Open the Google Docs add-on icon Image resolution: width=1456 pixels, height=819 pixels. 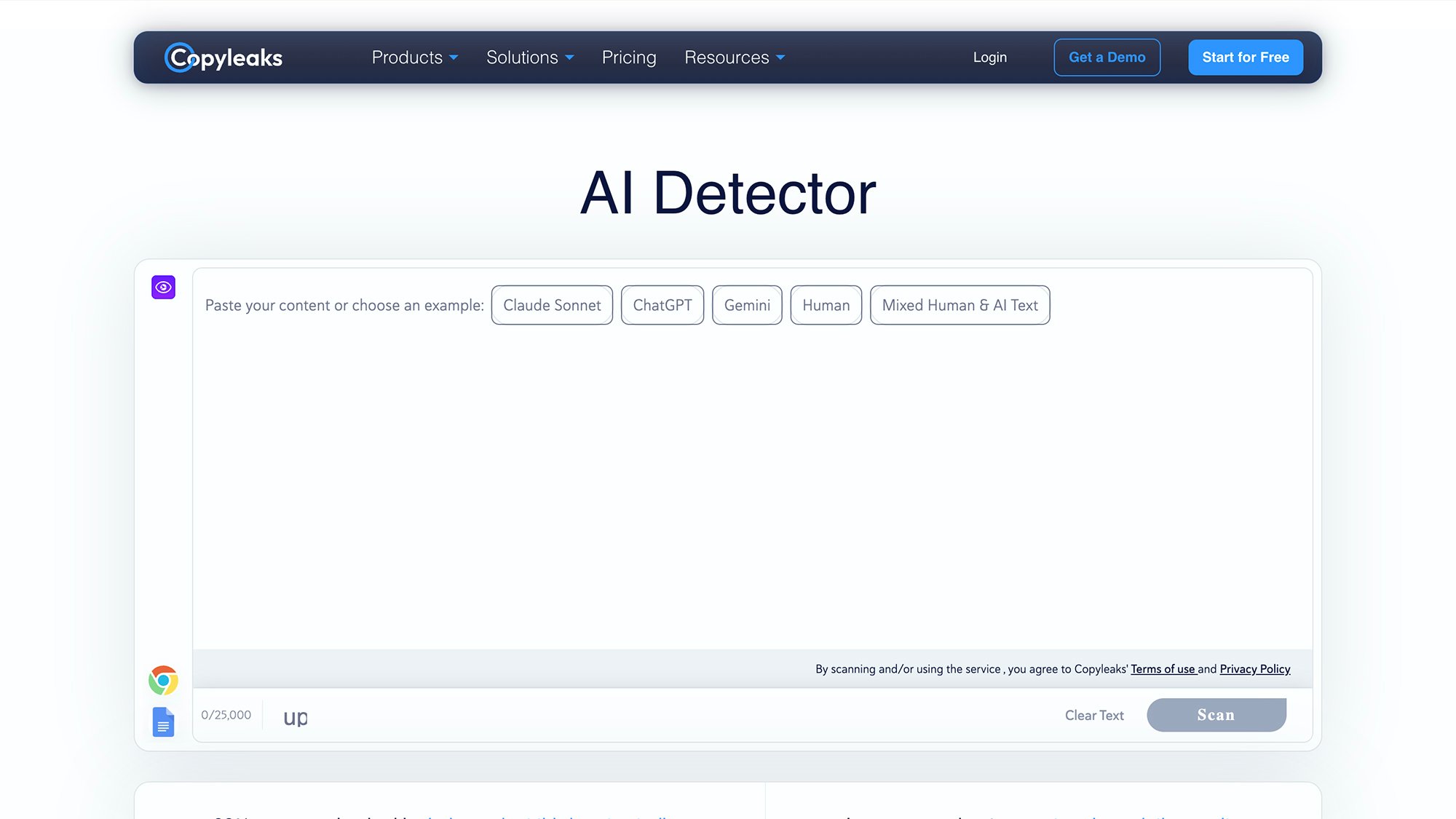pyautogui.click(x=163, y=722)
